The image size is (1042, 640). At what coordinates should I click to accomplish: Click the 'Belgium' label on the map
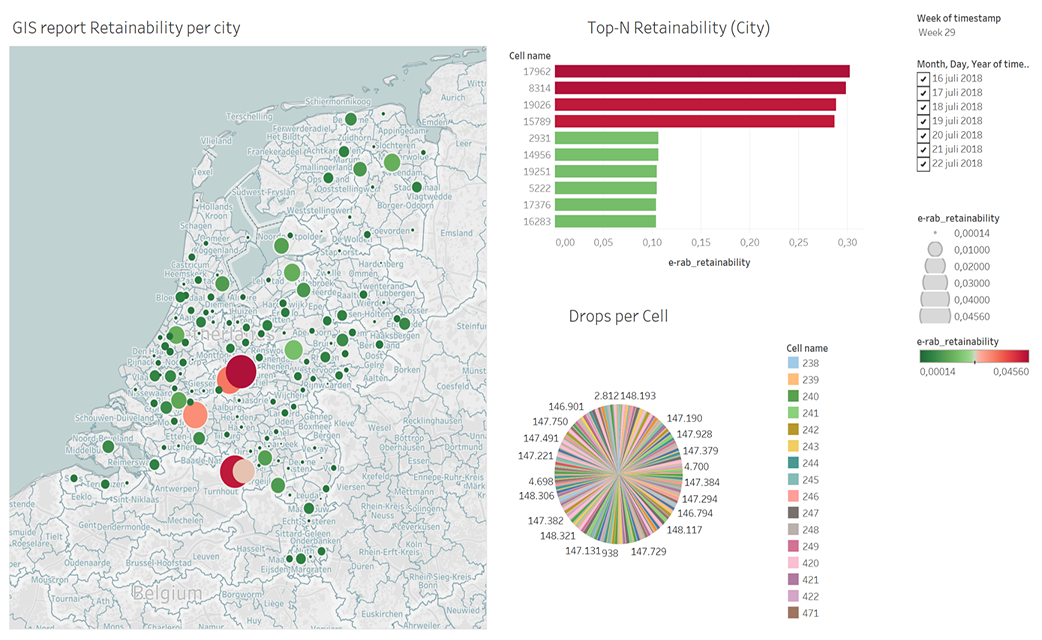(167, 592)
